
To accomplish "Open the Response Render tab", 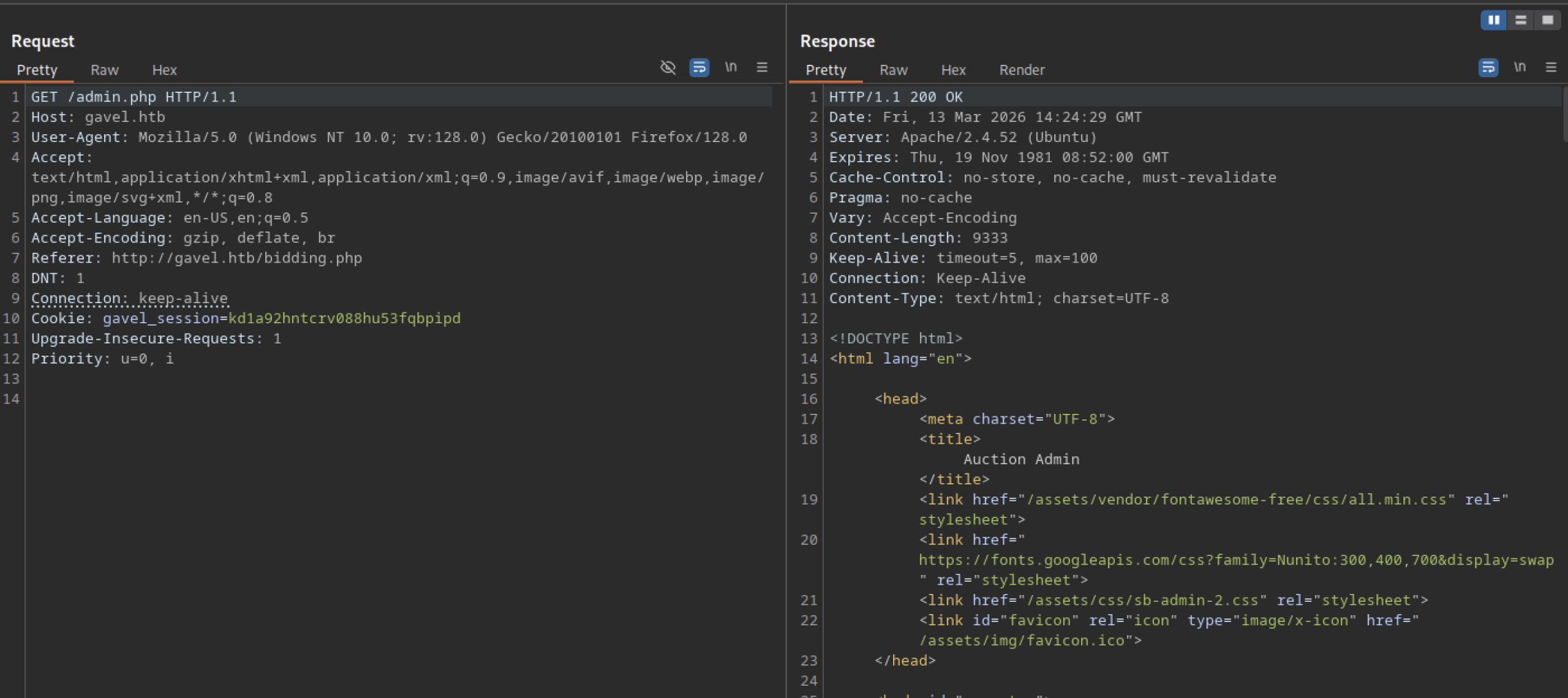I will (1022, 70).
